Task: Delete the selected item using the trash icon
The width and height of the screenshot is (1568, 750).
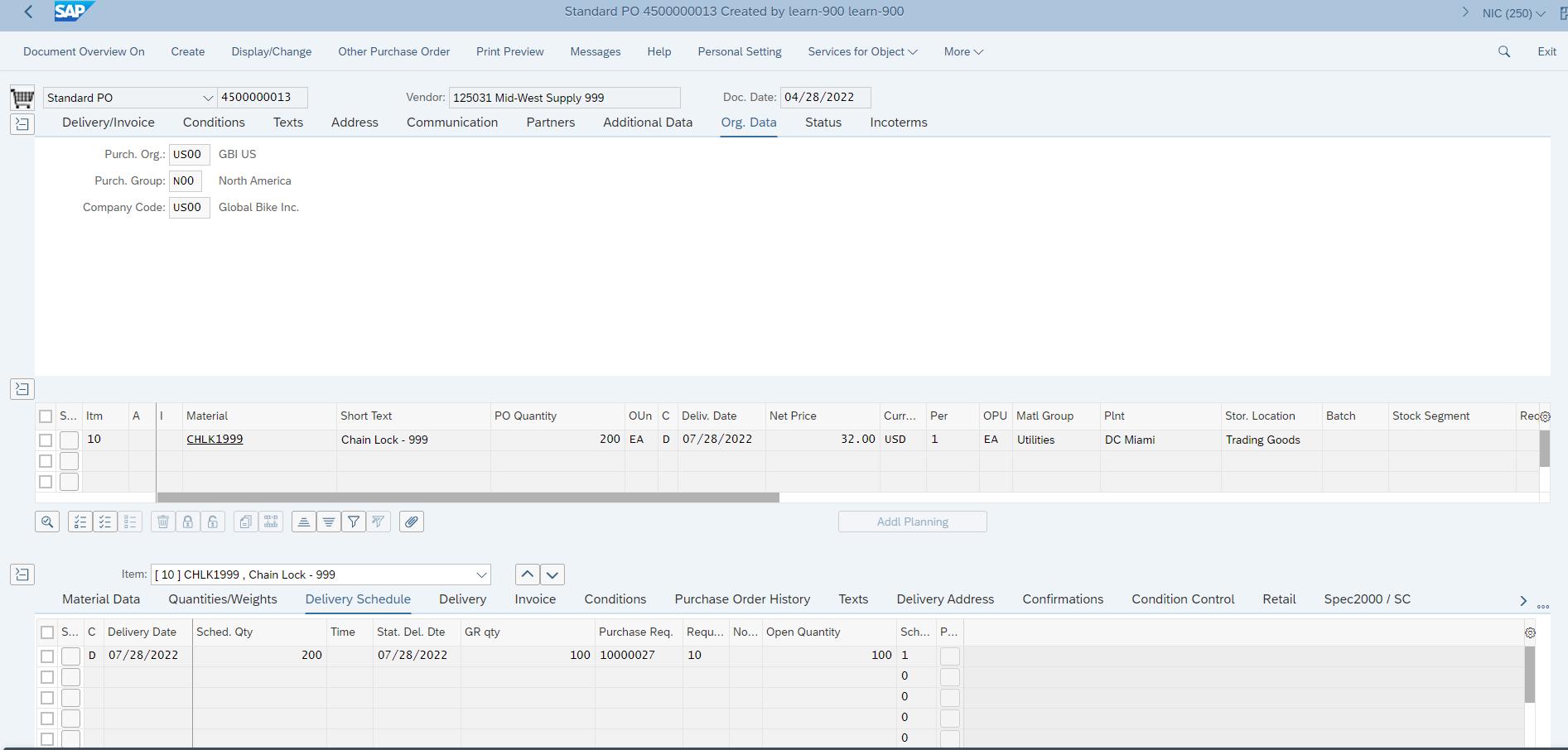Action: 162,522
